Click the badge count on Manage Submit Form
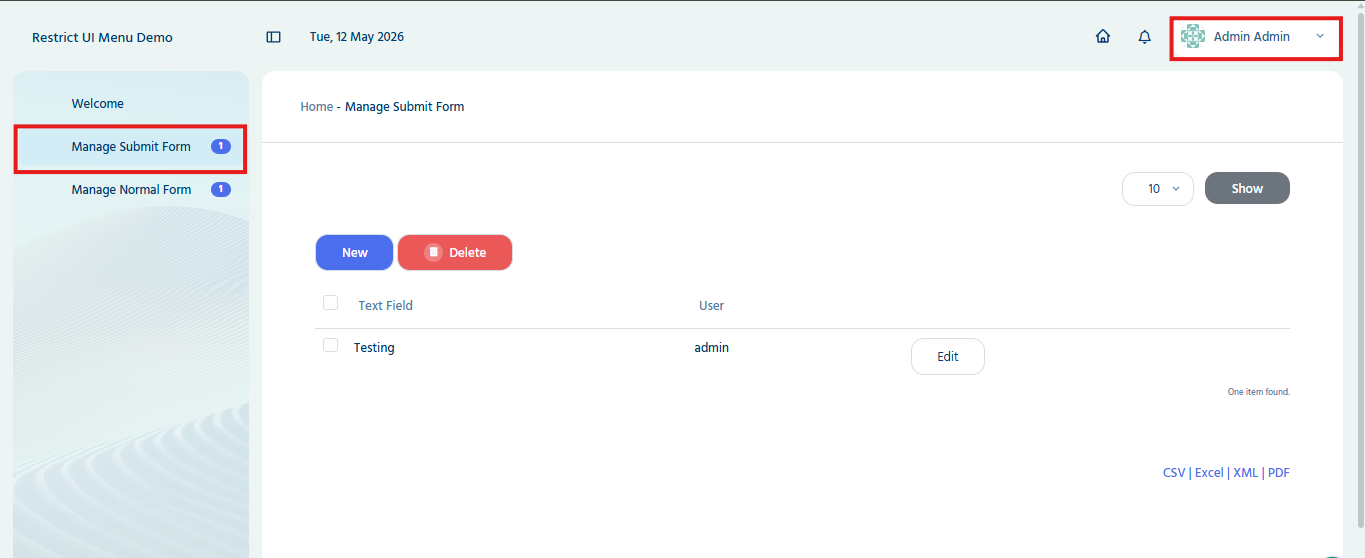1365x558 pixels. click(x=221, y=147)
